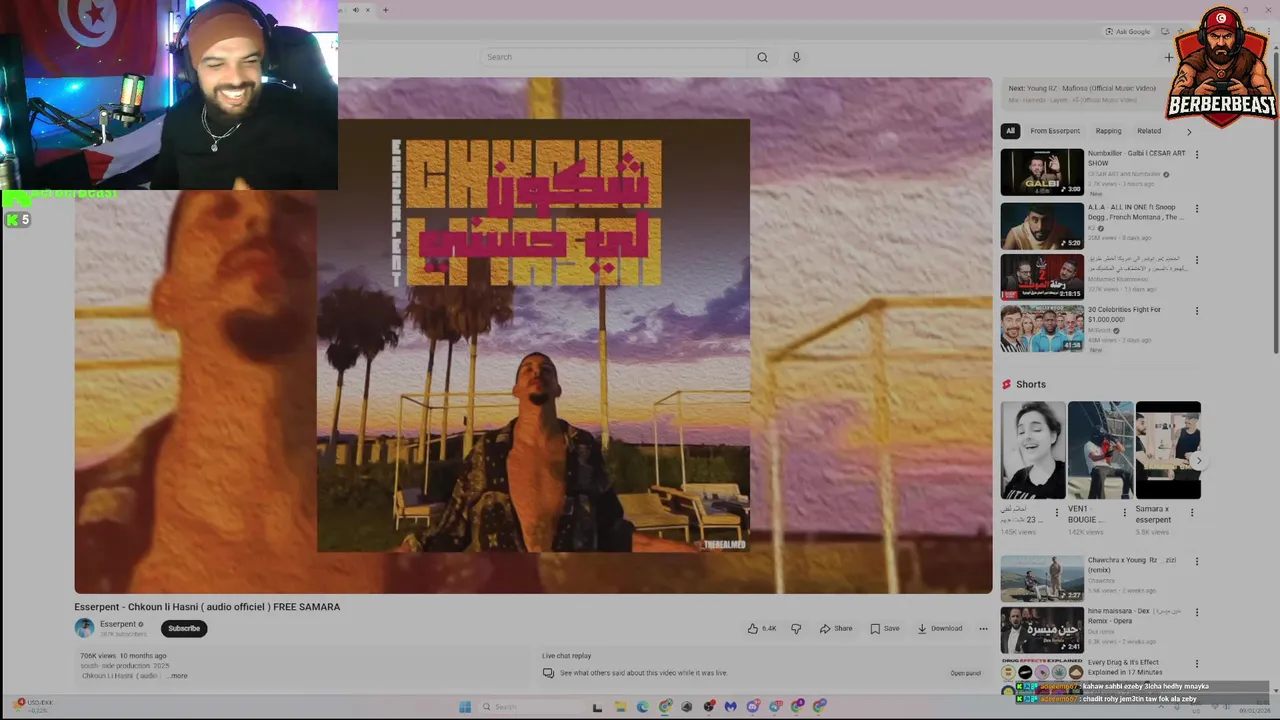Open options for VEN1 BOUGIE Short
Image resolution: width=1280 pixels, height=720 pixels.
pyautogui.click(x=1124, y=513)
